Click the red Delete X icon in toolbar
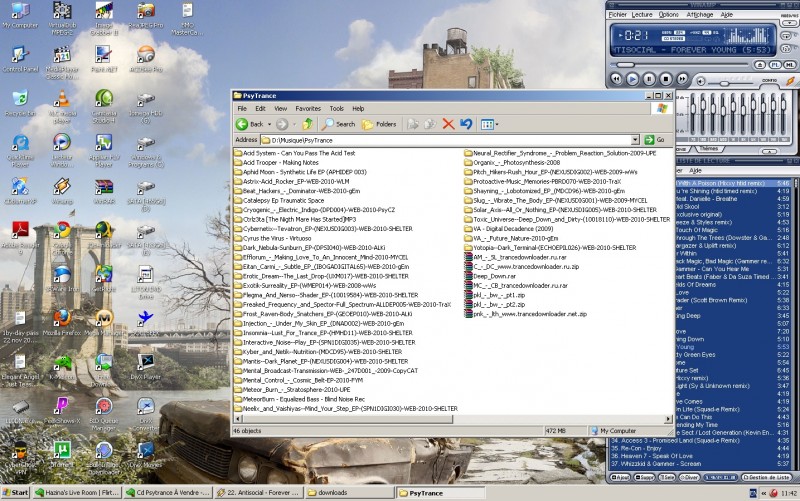 448,124
